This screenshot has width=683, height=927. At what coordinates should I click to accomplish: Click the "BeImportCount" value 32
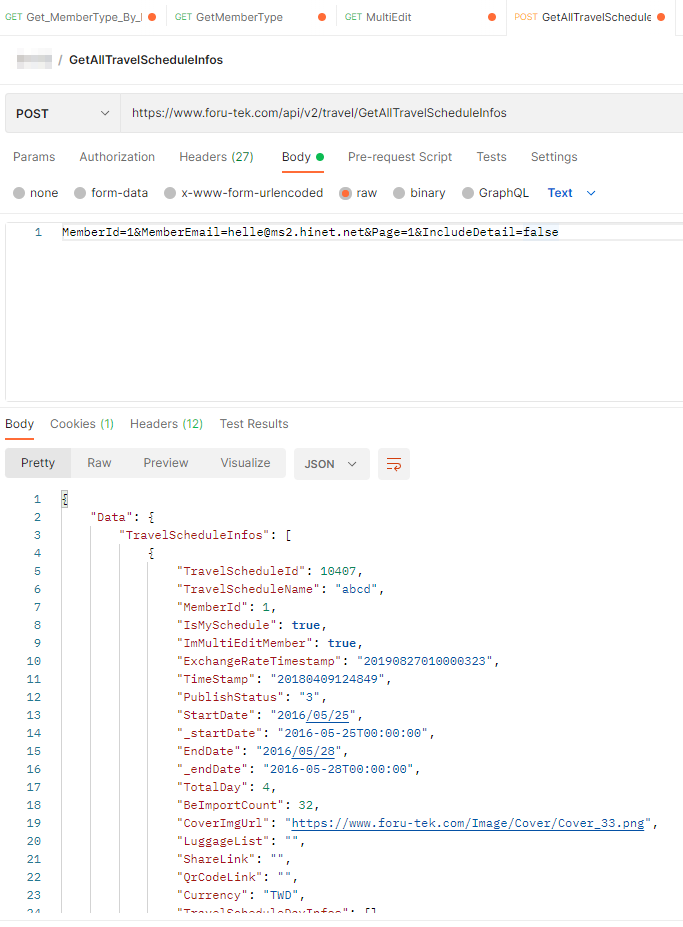tap(306, 805)
